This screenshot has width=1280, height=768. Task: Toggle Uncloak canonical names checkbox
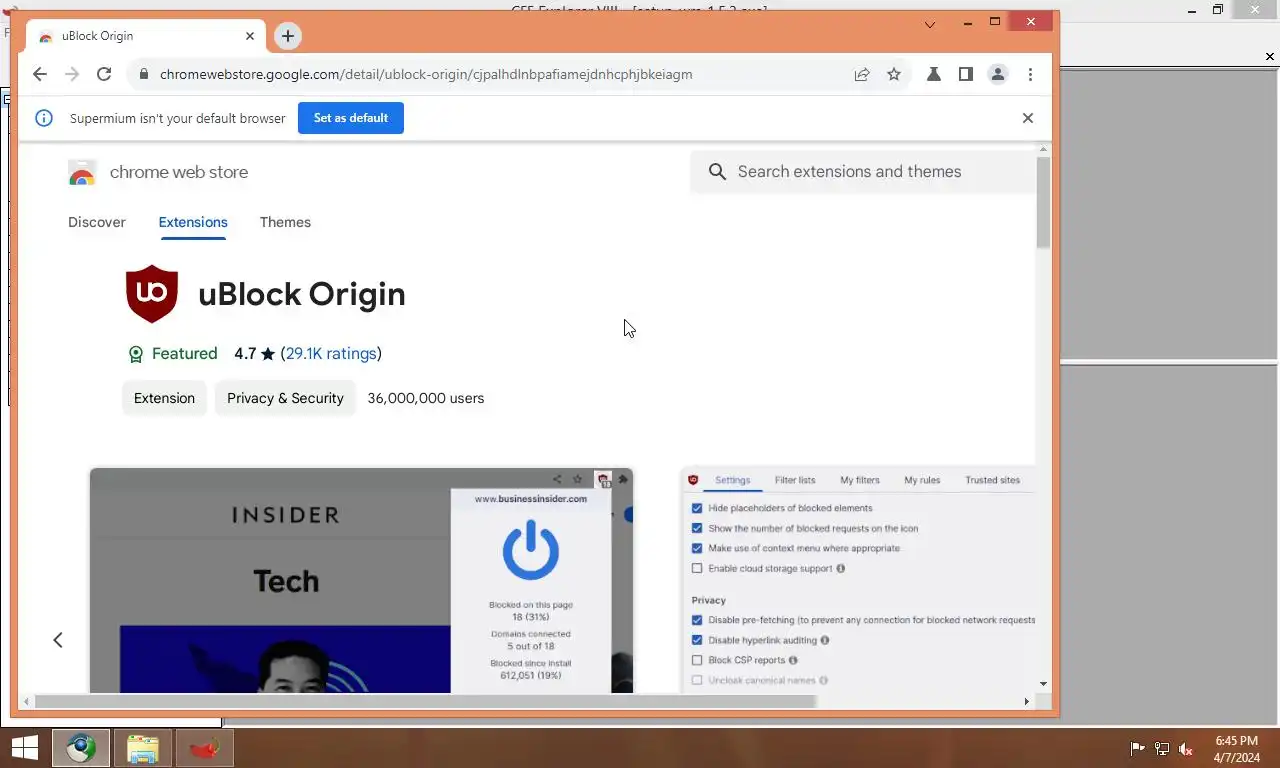697,680
